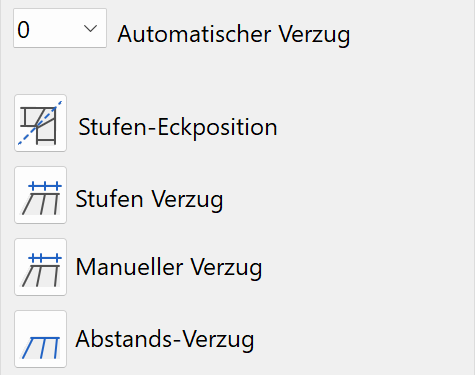
Task: Click the Automatischer Verzug label
Action: point(234,34)
